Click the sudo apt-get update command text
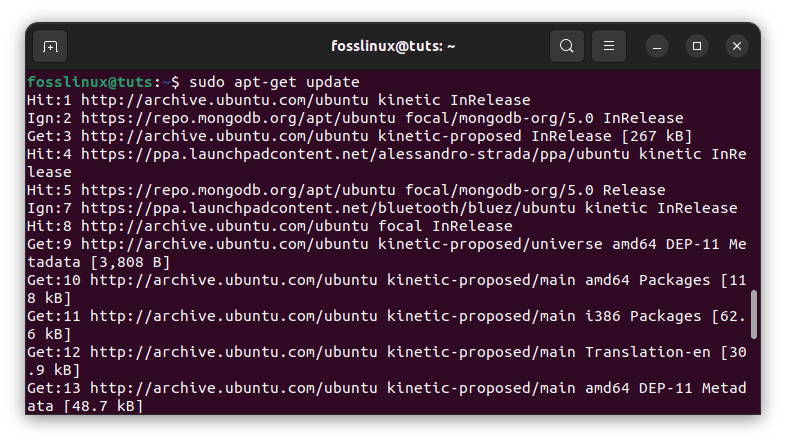 point(274,82)
